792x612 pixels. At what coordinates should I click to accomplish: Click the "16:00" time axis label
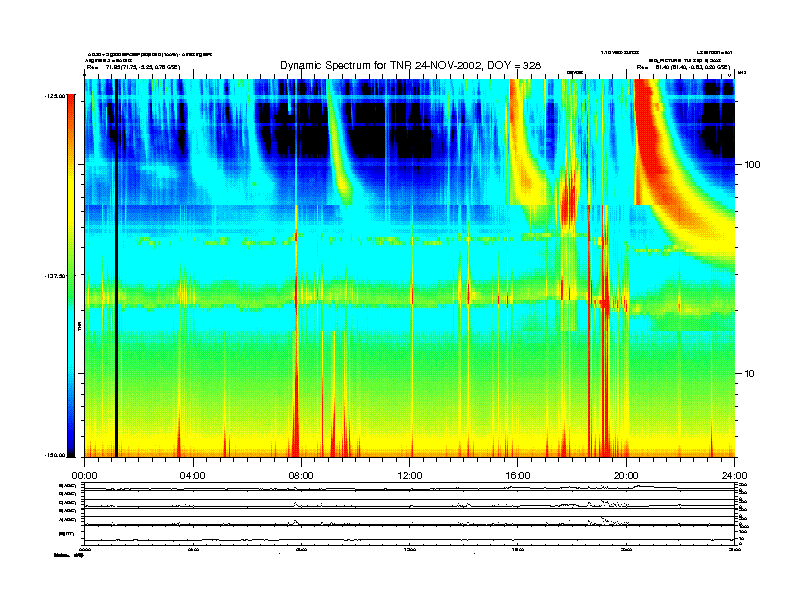click(518, 476)
